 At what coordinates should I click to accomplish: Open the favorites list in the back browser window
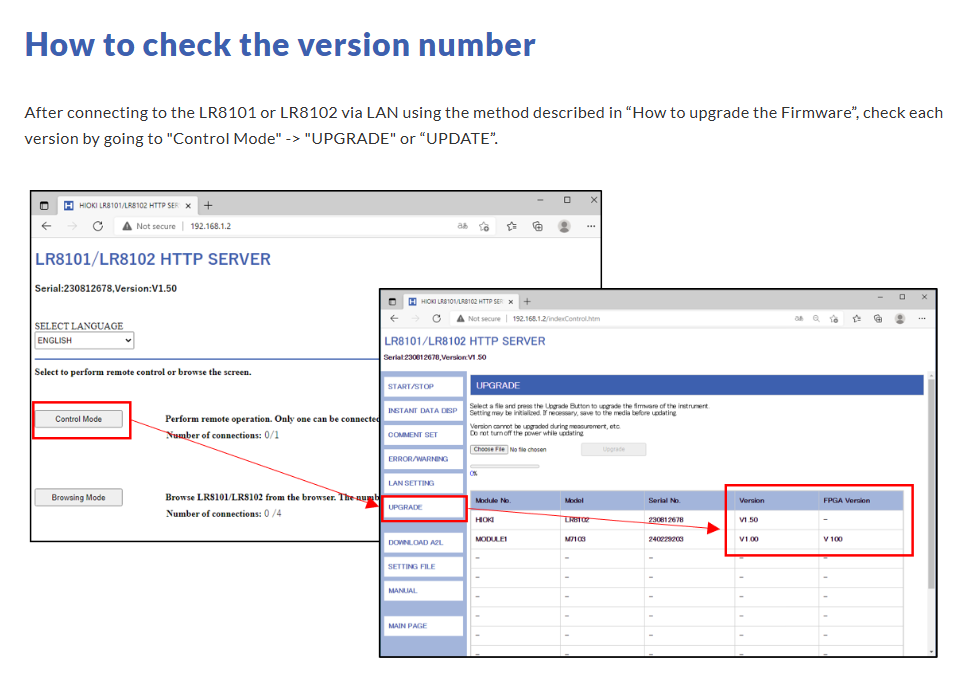(511, 226)
